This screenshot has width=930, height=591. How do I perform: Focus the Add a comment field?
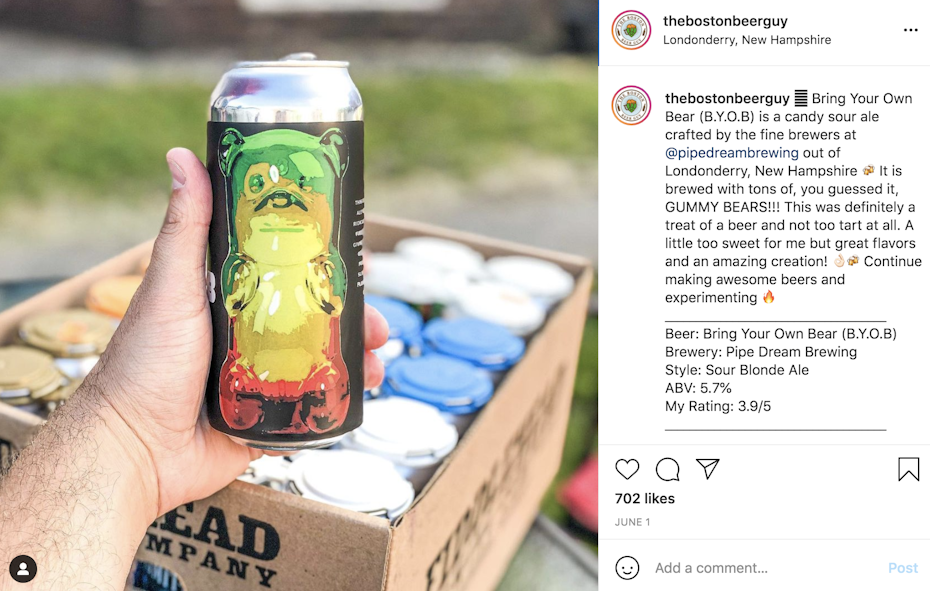(x=765, y=568)
